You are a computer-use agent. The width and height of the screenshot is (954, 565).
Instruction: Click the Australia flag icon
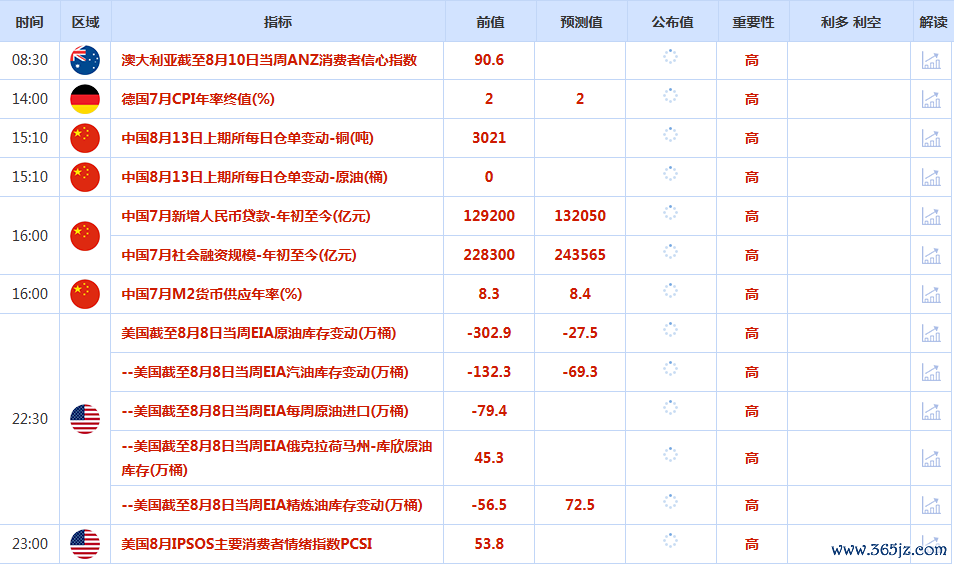coord(85,60)
